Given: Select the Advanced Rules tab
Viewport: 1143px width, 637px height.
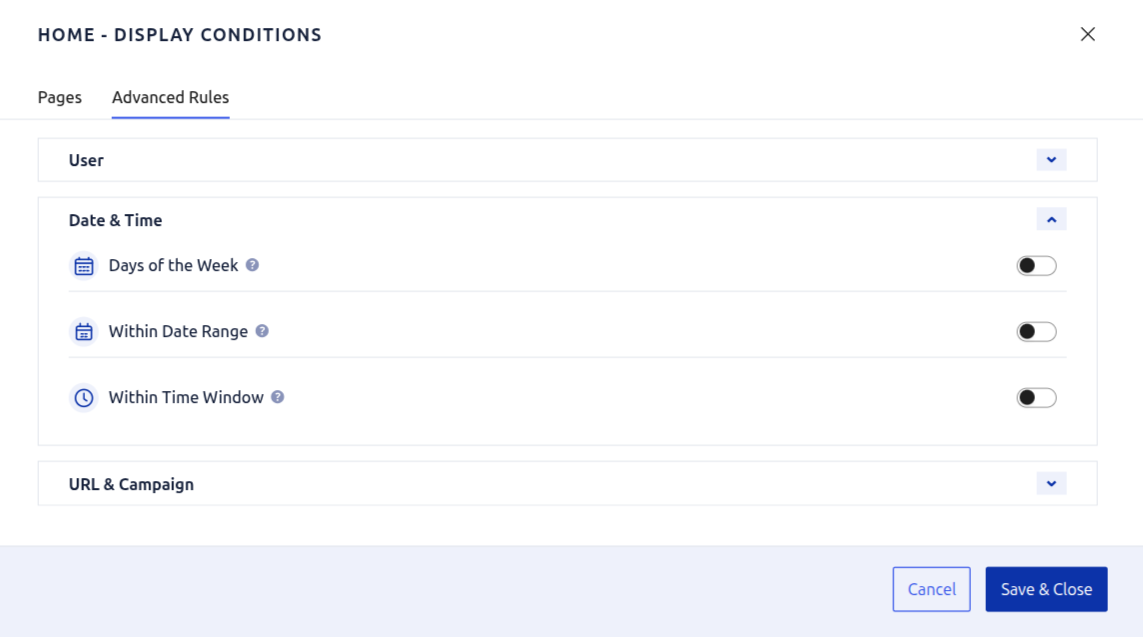Looking at the screenshot, I should 170,97.
